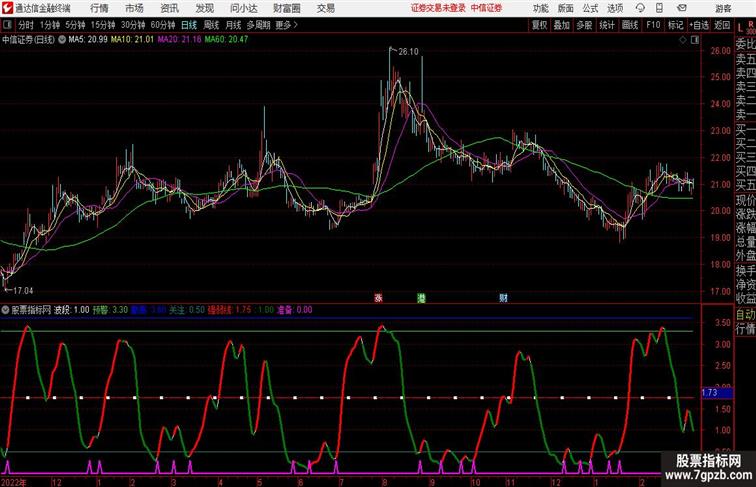Expand 更多 period options
The height and width of the screenshot is (487, 756).
point(286,25)
